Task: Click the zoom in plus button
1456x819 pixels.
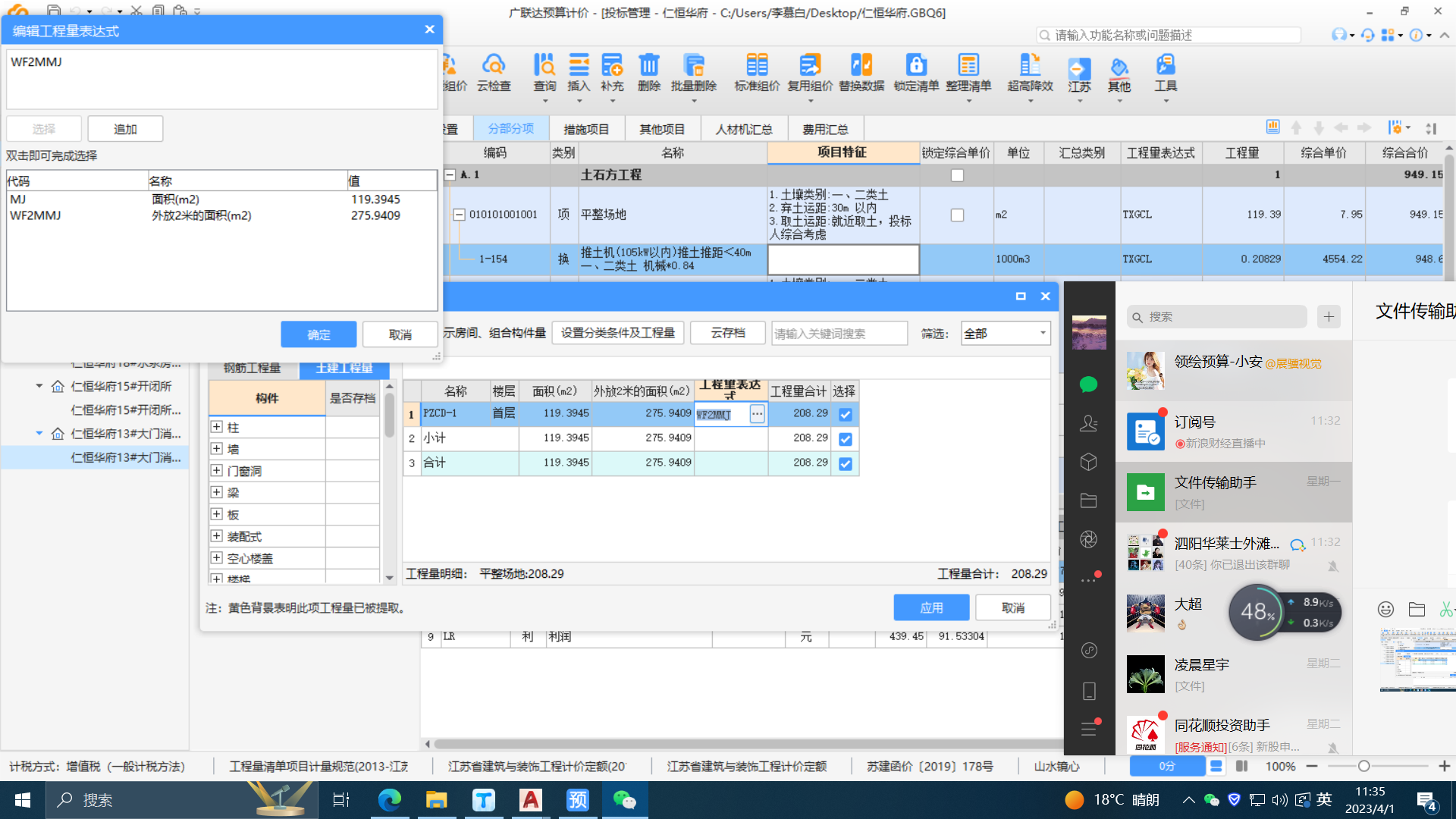Action: coord(1445,766)
